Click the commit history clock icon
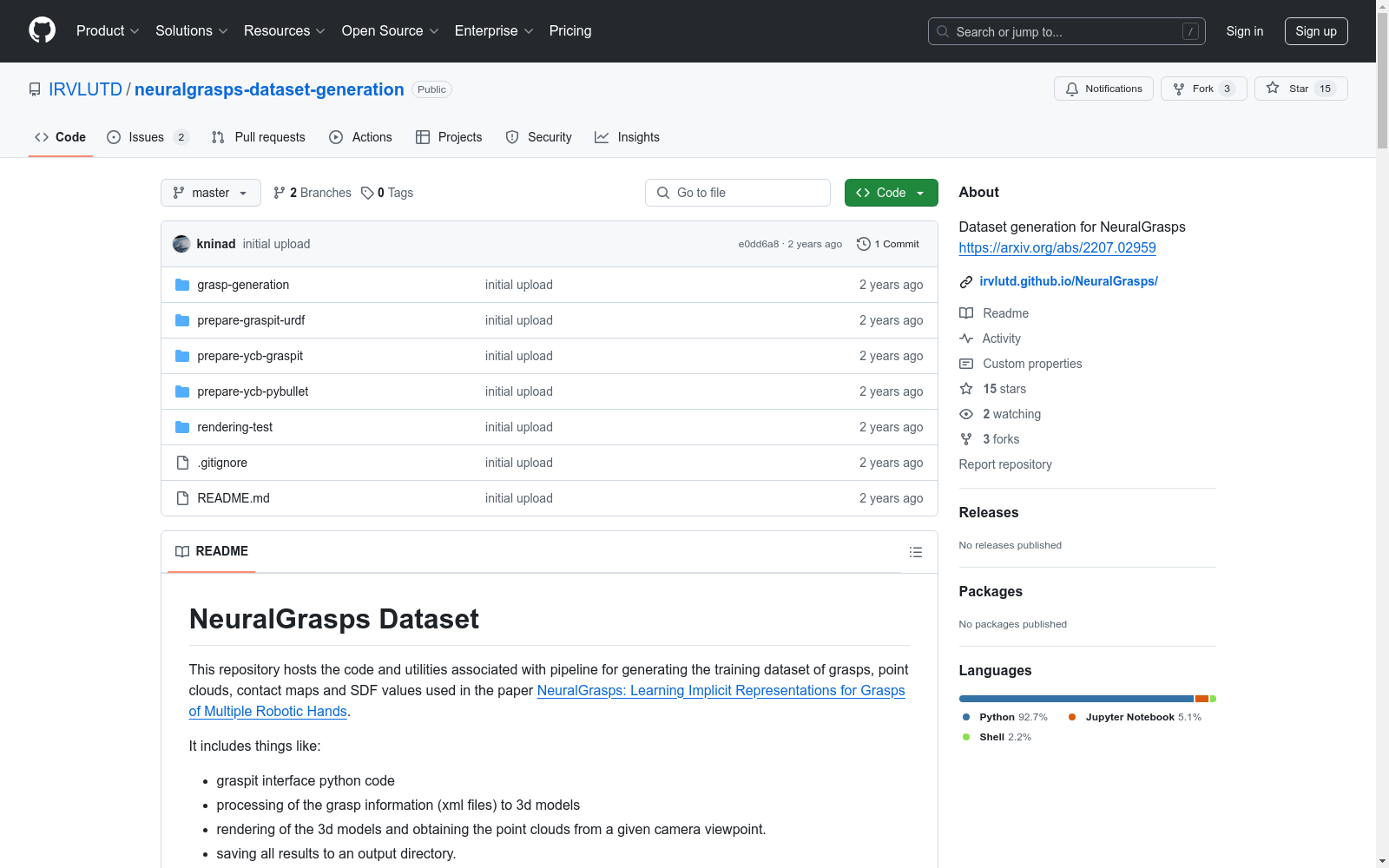1389x868 pixels. [863, 244]
